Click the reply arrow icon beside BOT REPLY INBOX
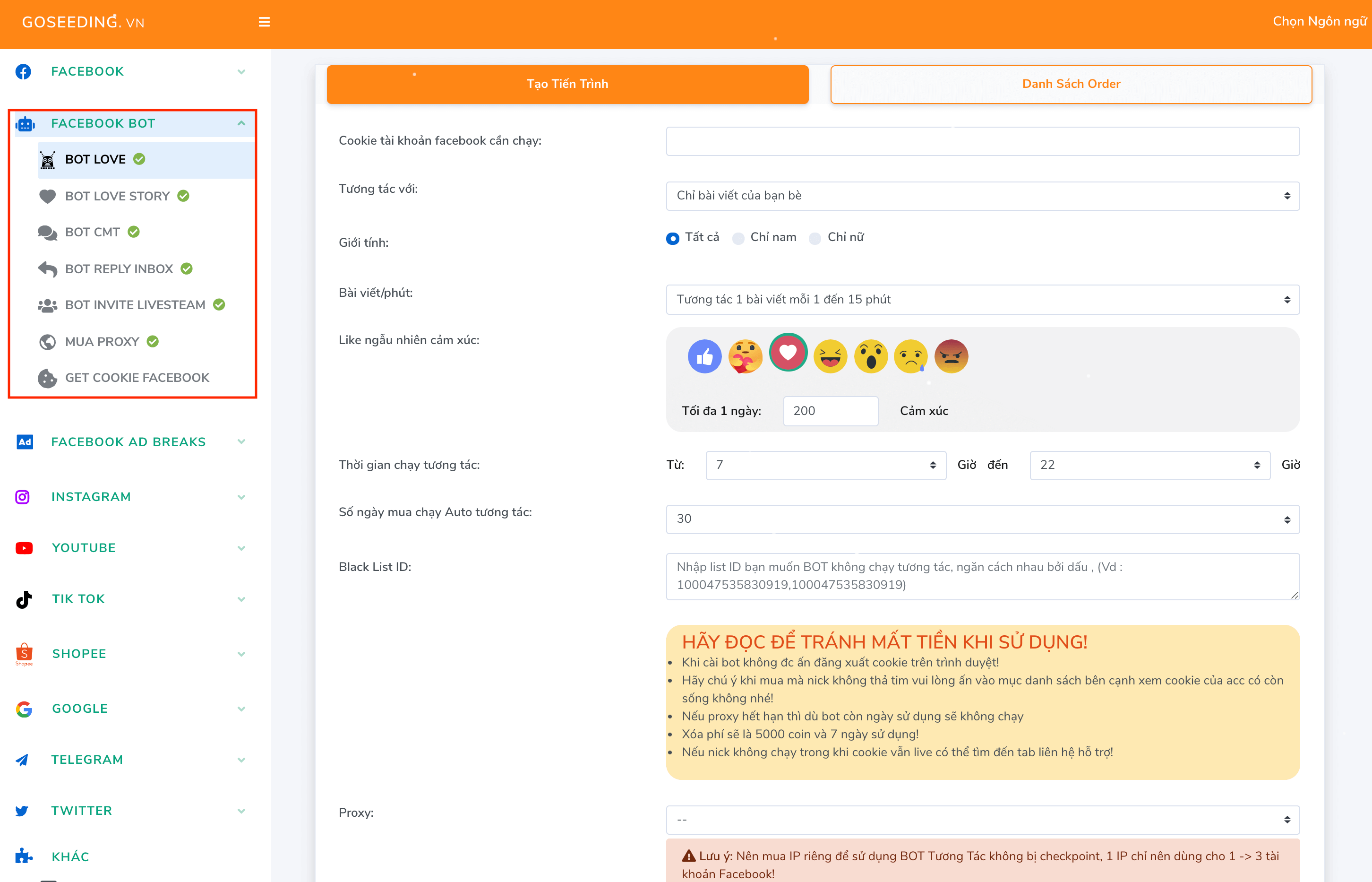Screen dimensions: 1372x882 coord(48,269)
